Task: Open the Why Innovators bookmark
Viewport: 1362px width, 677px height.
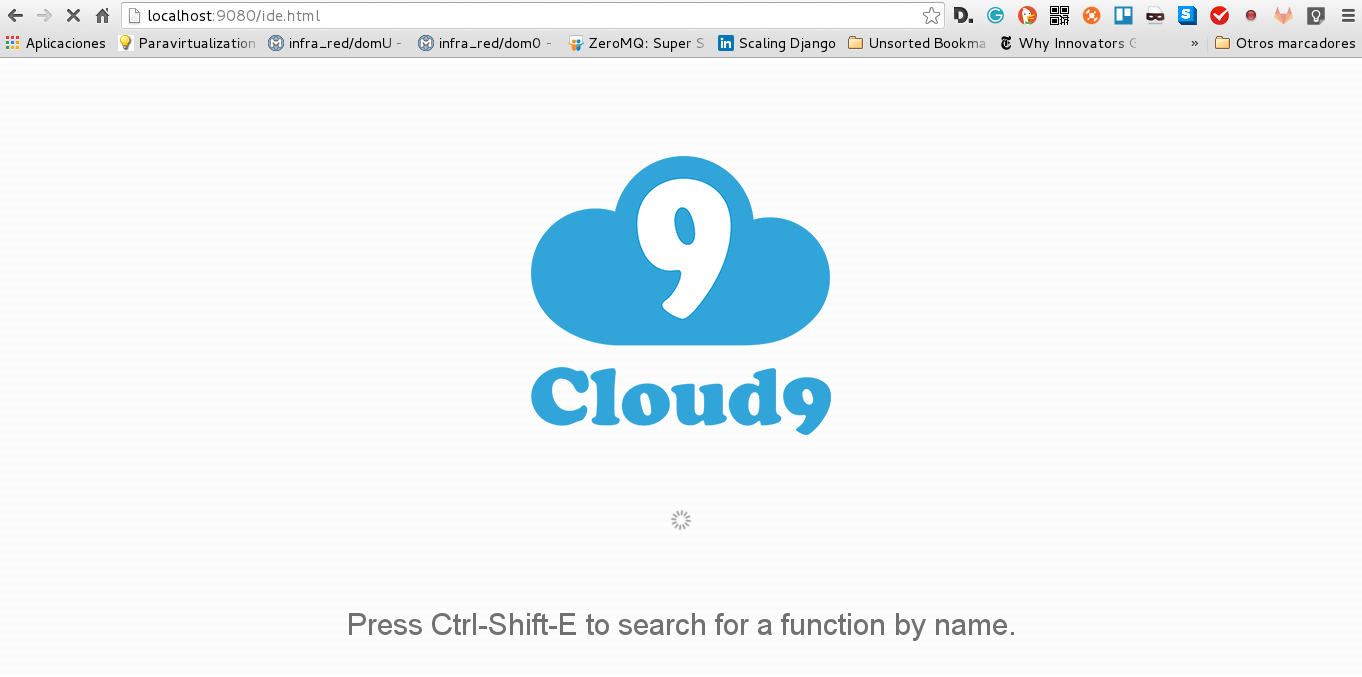Action: pos(1068,43)
